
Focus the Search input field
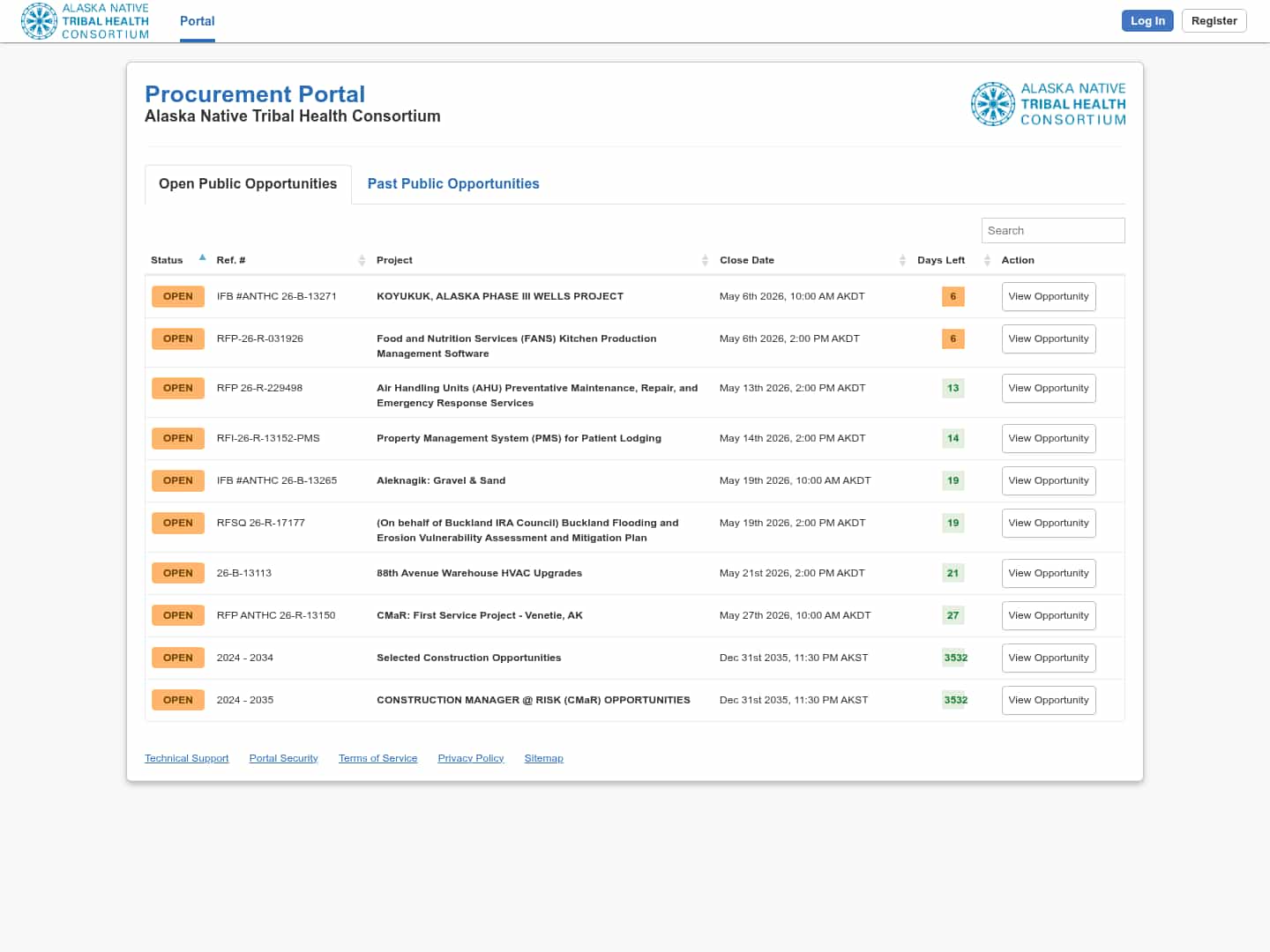pos(1053,231)
